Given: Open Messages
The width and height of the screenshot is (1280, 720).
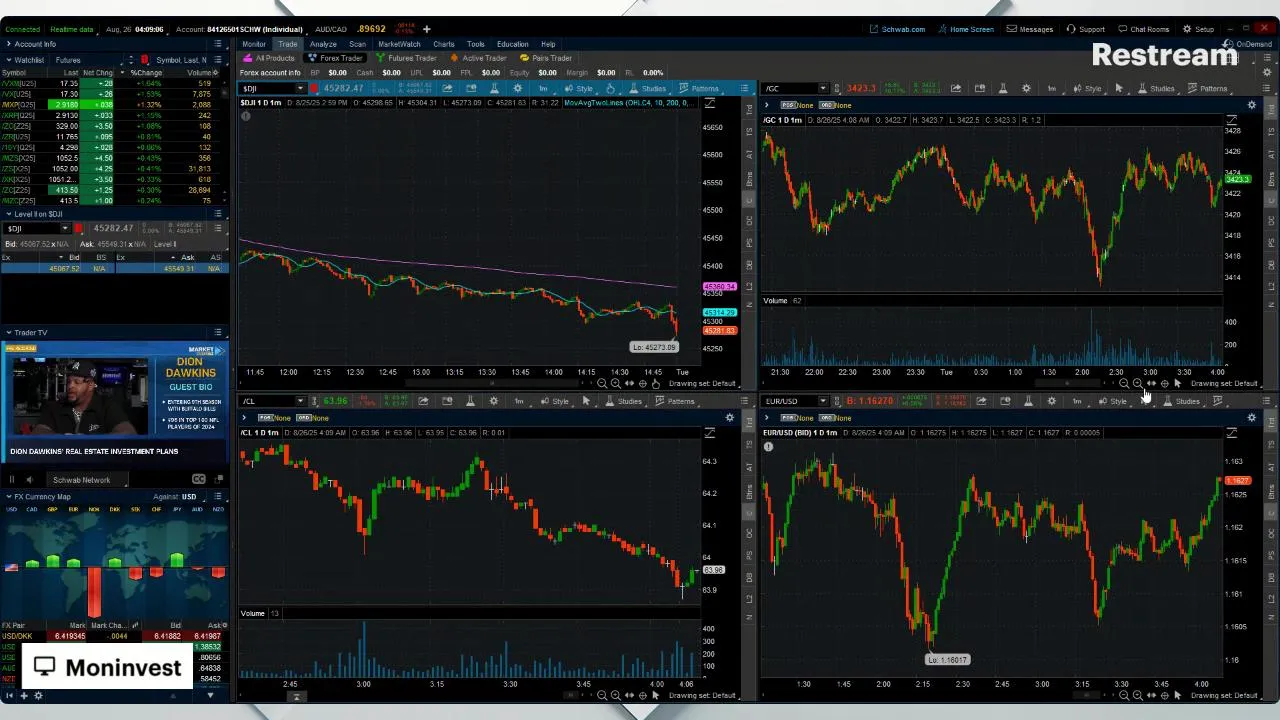Looking at the screenshot, I should click(x=1030, y=29).
